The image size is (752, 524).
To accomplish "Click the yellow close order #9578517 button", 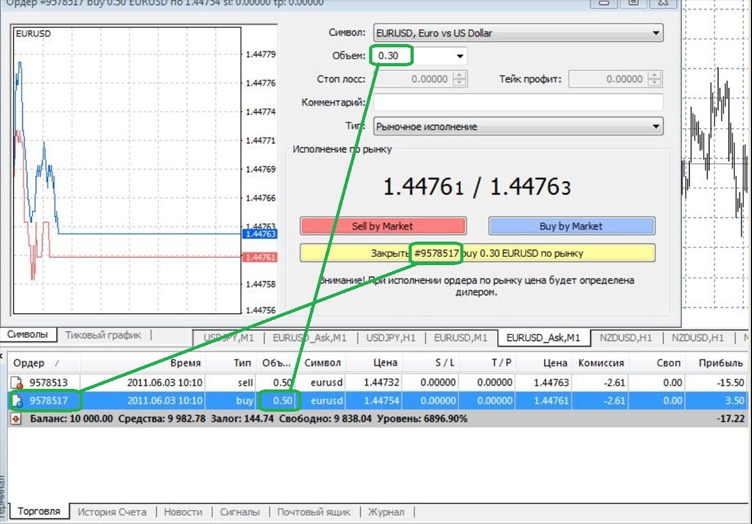I will coord(477,253).
